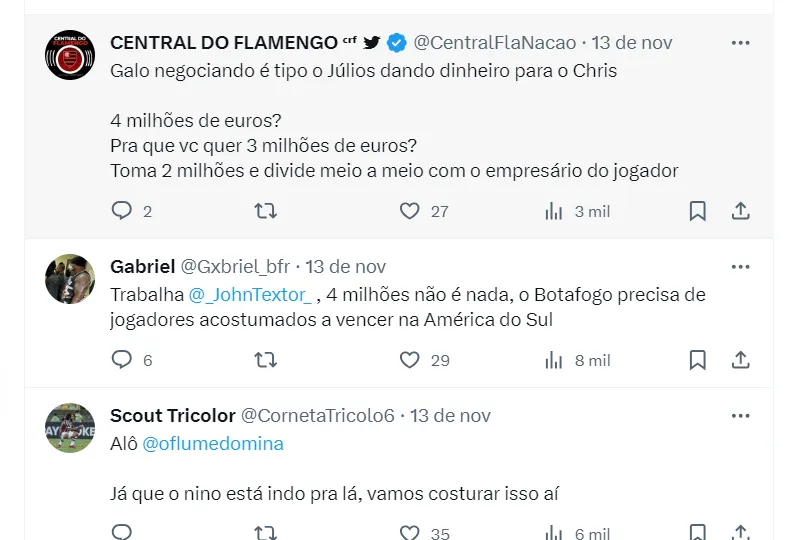
Task: View analytics for CENTRAL DO FLAMENGO tweet
Action: click(554, 211)
